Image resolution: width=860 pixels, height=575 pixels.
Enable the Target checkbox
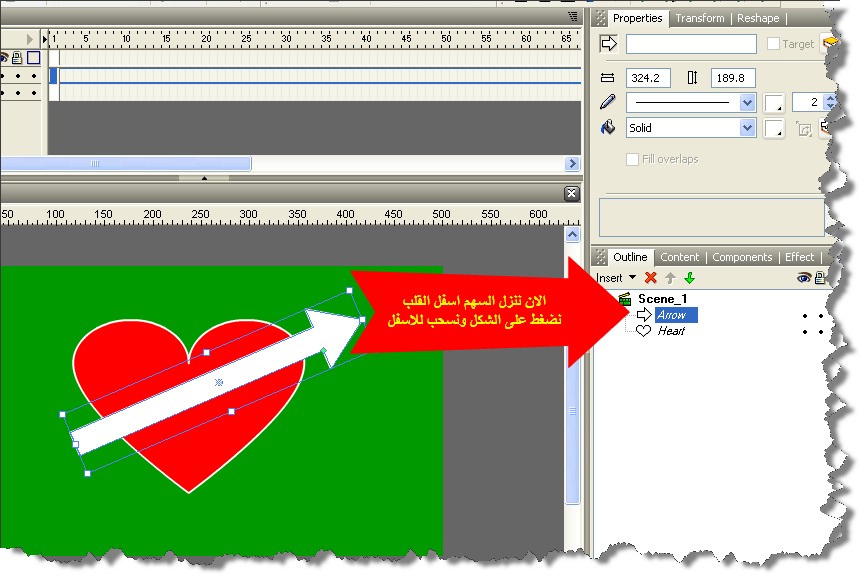[773, 44]
